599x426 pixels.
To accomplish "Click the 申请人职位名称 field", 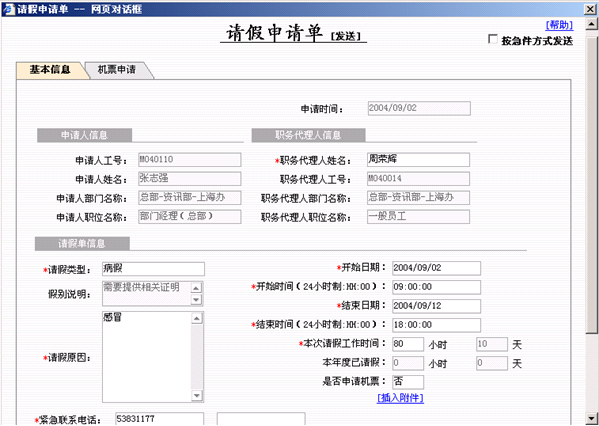I will [x=189, y=217].
